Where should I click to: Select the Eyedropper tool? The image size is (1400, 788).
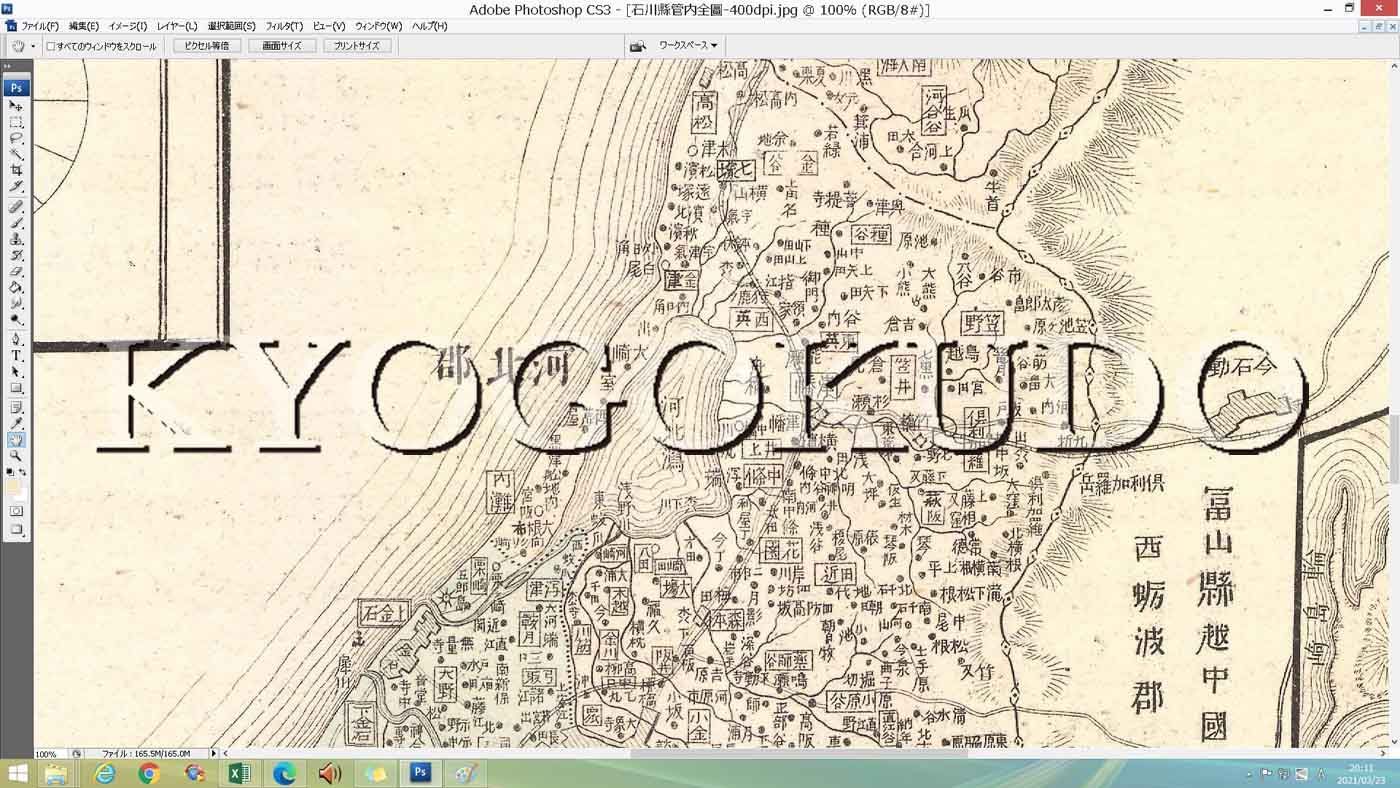click(x=16, y=424)
